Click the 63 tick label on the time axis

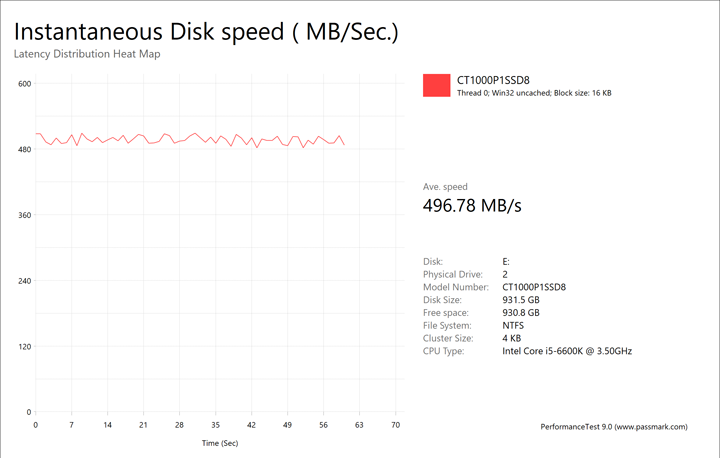pyautogui.click(x=360, y=425)
